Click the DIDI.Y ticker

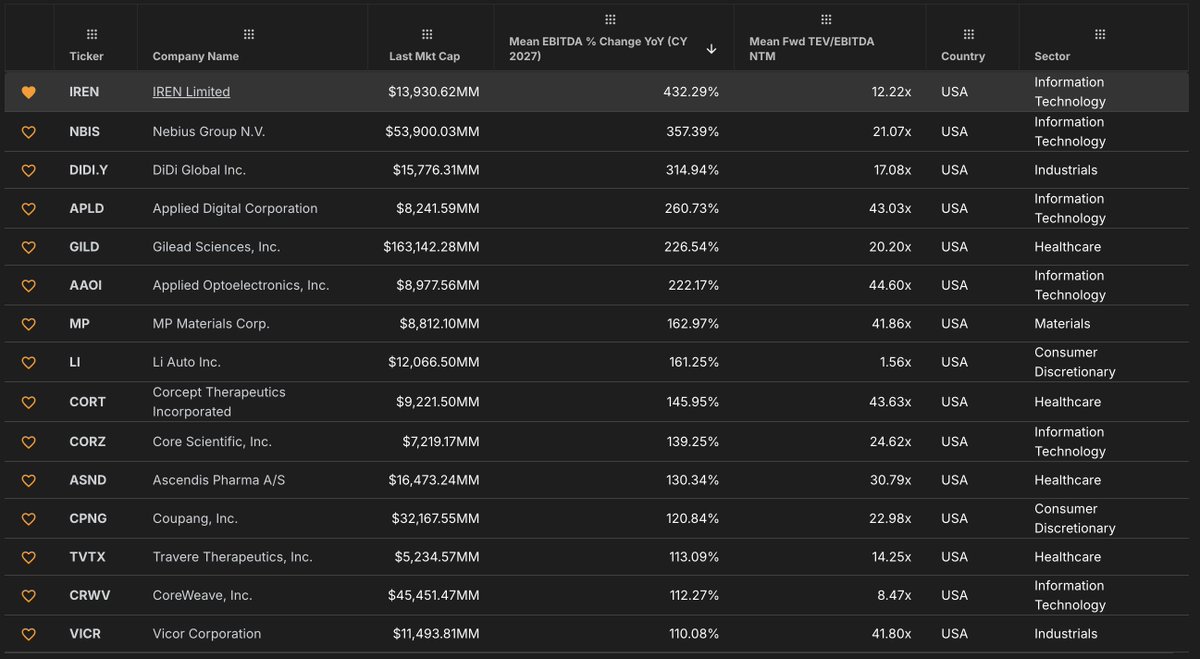click(x=88, y=170)
